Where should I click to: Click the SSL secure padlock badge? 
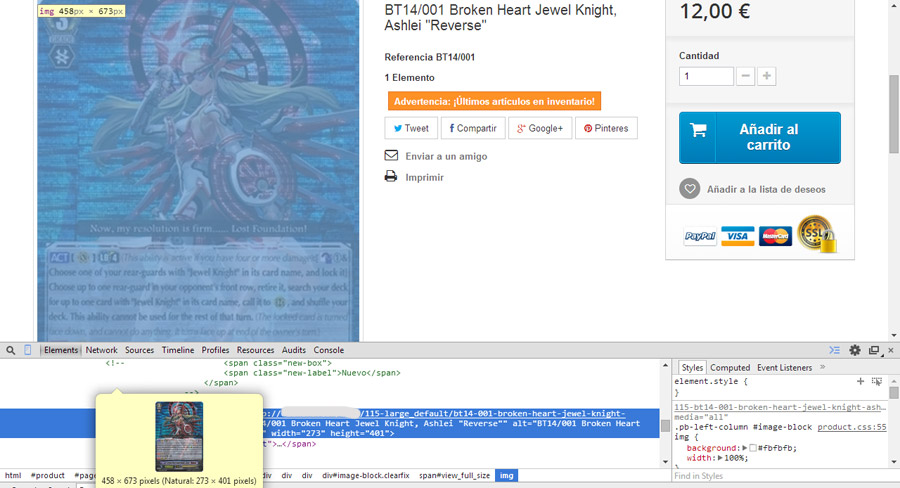click(x=817, y=234)
